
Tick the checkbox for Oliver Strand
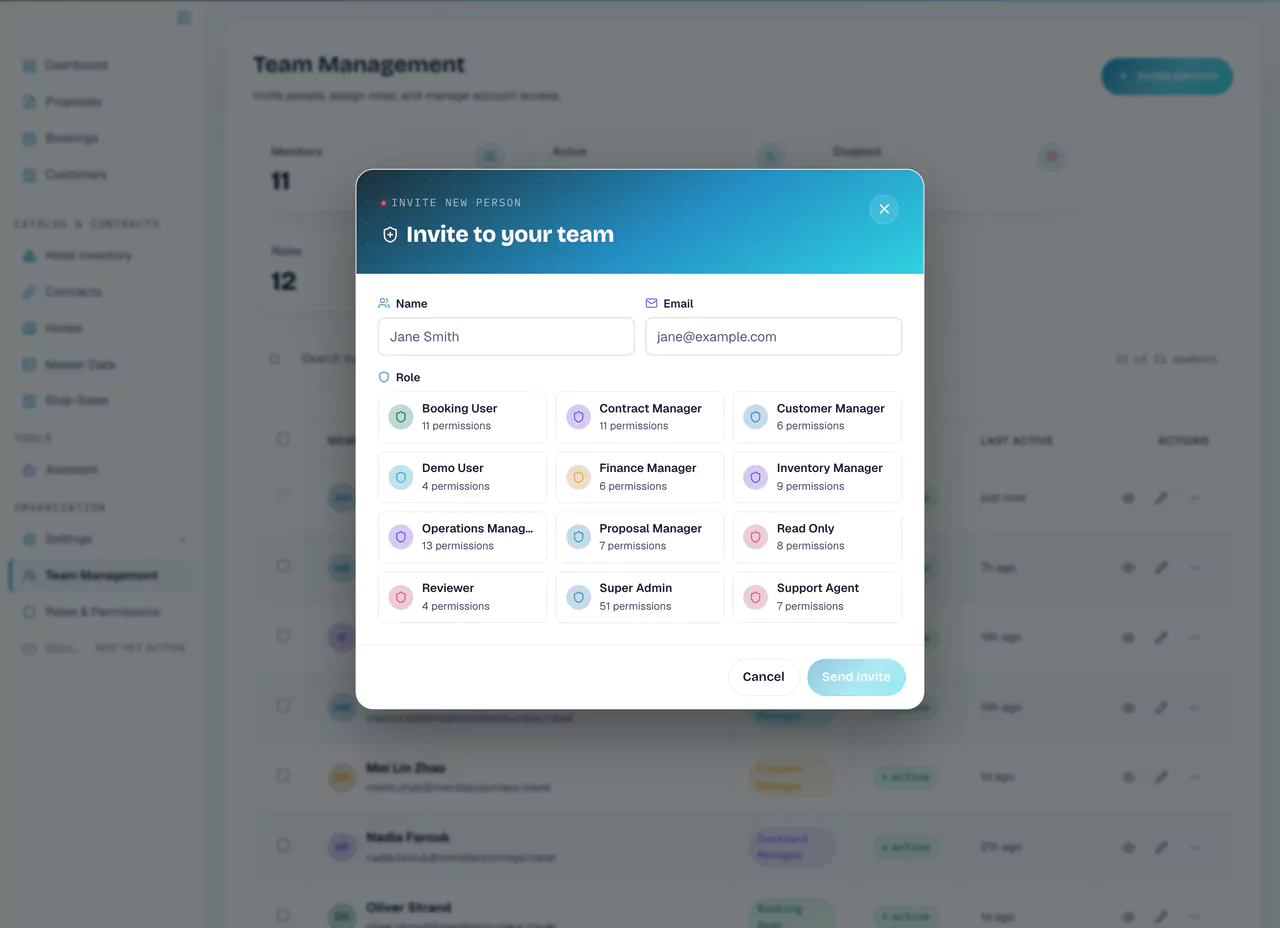(x=283, y=916)
